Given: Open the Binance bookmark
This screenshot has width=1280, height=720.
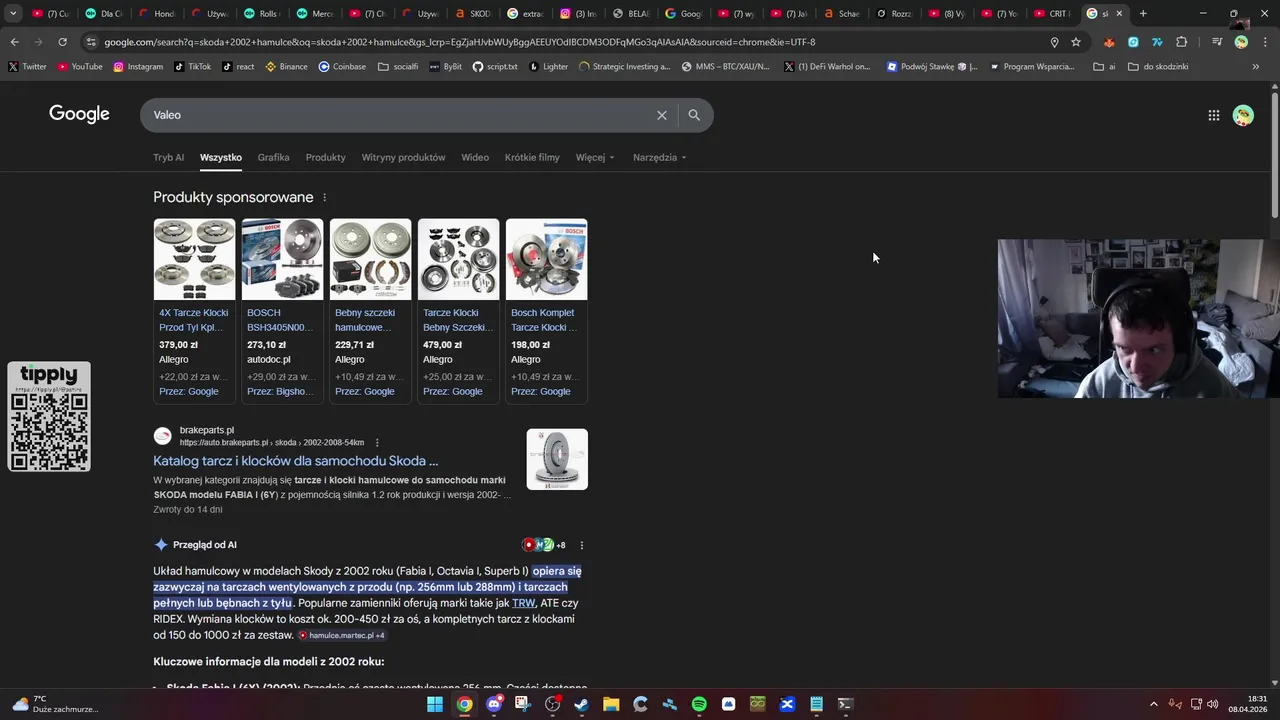Looking at the screenshot, I should (x=287, y=67).
